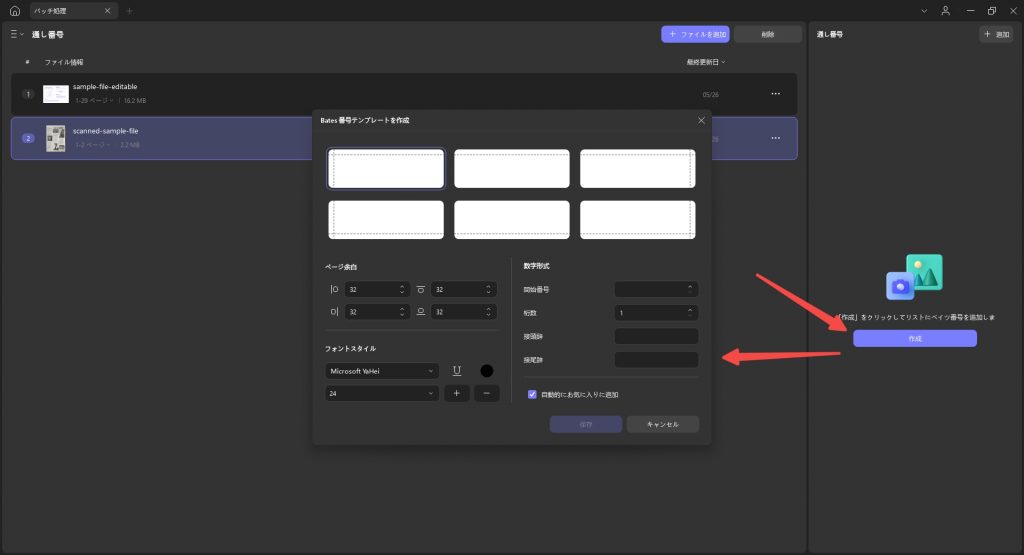The height and width of the screenshot is (555, 1024).
Task: Choose the top-right position template
Action: [x=637, y=168]
